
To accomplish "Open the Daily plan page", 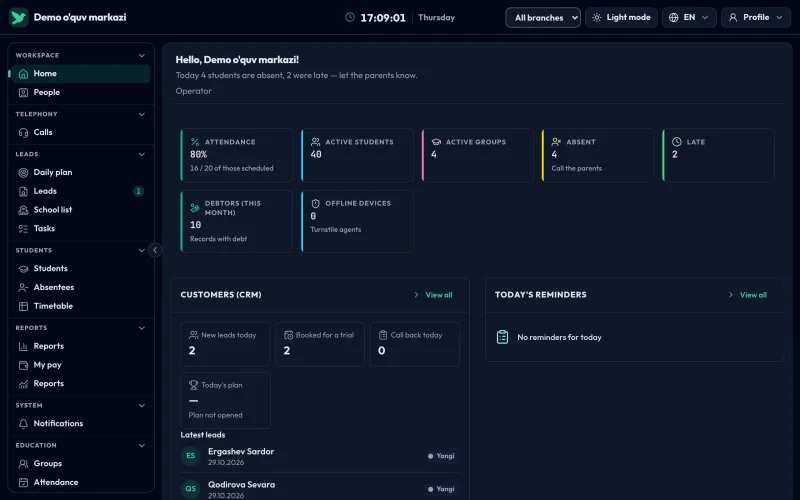I will 81,172.
